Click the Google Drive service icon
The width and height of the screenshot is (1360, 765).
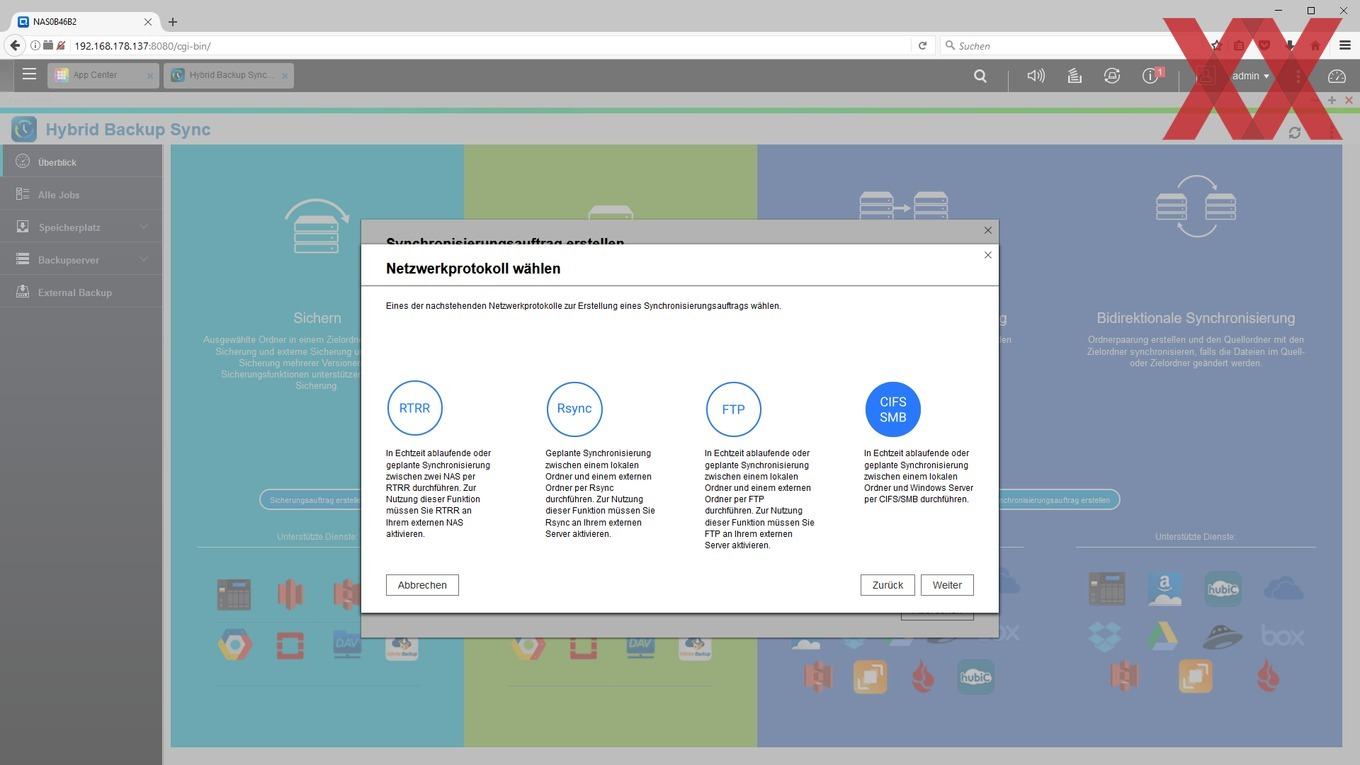coord(1163,635)
